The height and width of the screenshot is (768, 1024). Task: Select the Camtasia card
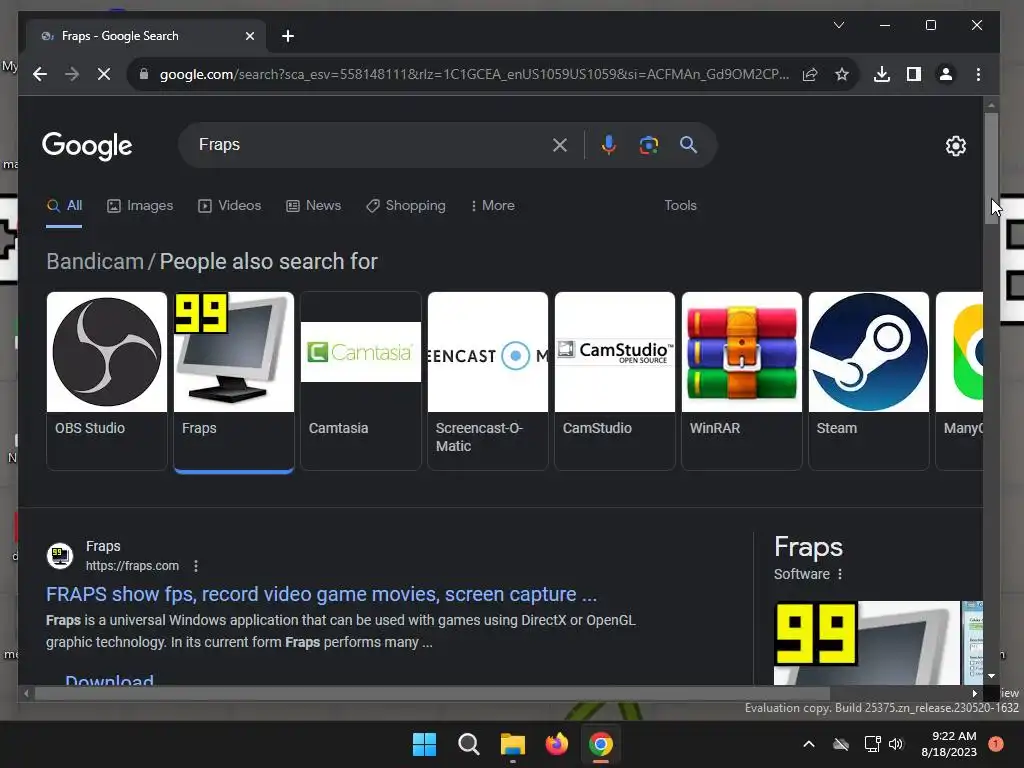point(360,381)
